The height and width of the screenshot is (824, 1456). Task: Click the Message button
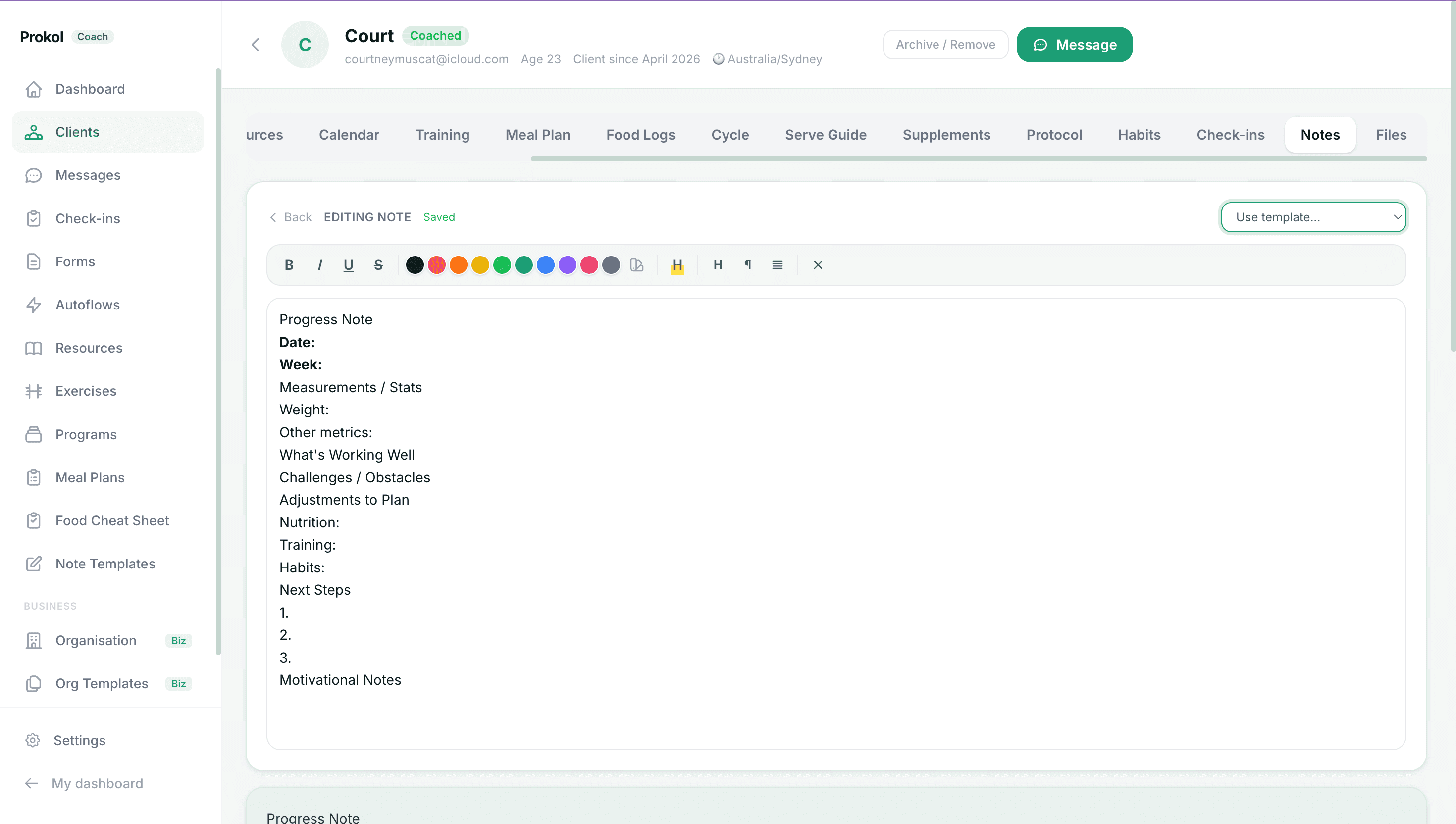pyautogui.click(x=1075, y=45)
